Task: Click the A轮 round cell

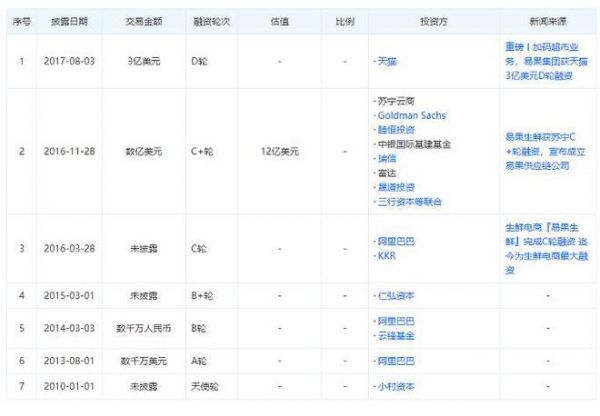Action: tap(199, 361)
